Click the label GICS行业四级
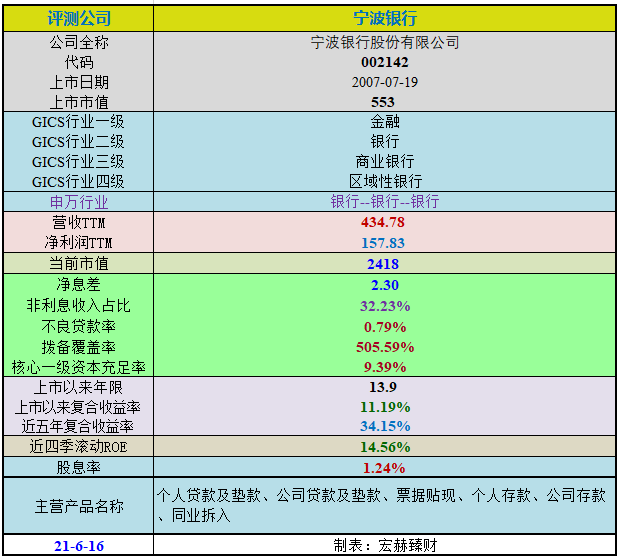619x557 pixels. tap(78, 182)
